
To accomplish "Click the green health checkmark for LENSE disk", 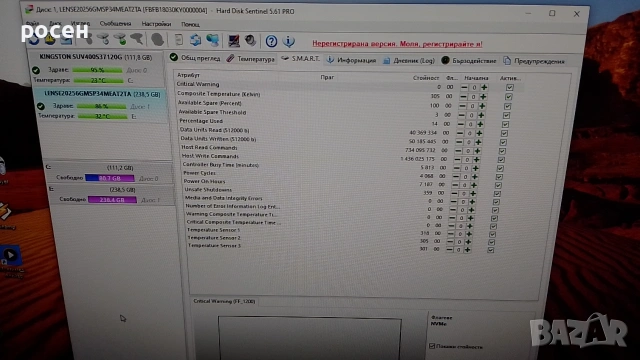I will click(41, 106).
